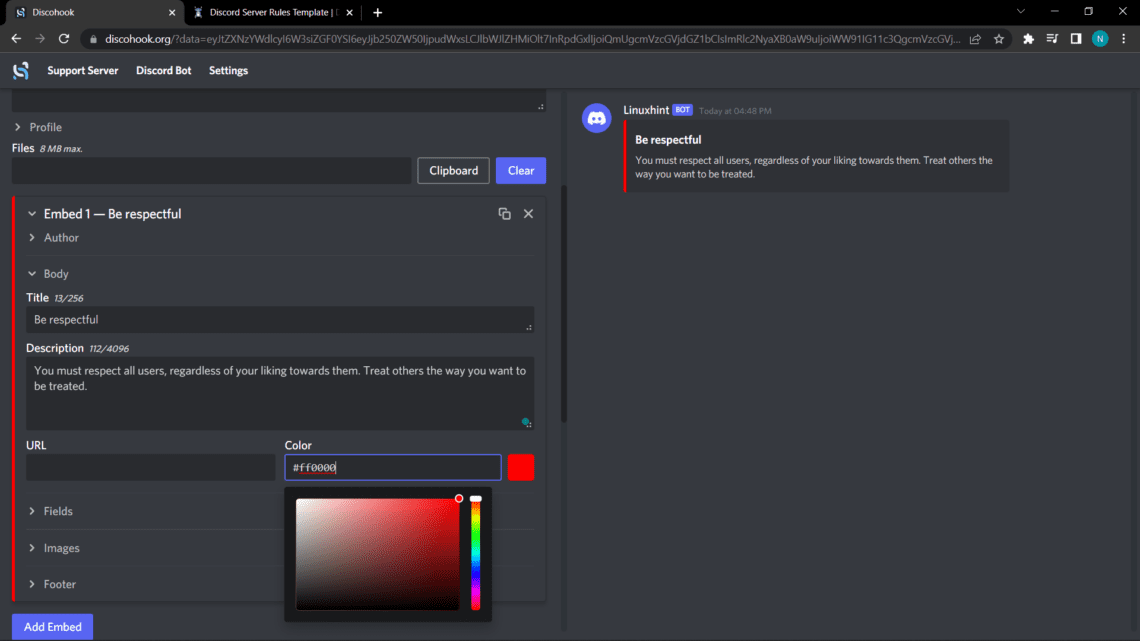Expand the Author section
This screenshot has height=641, width=1140.
53,238
